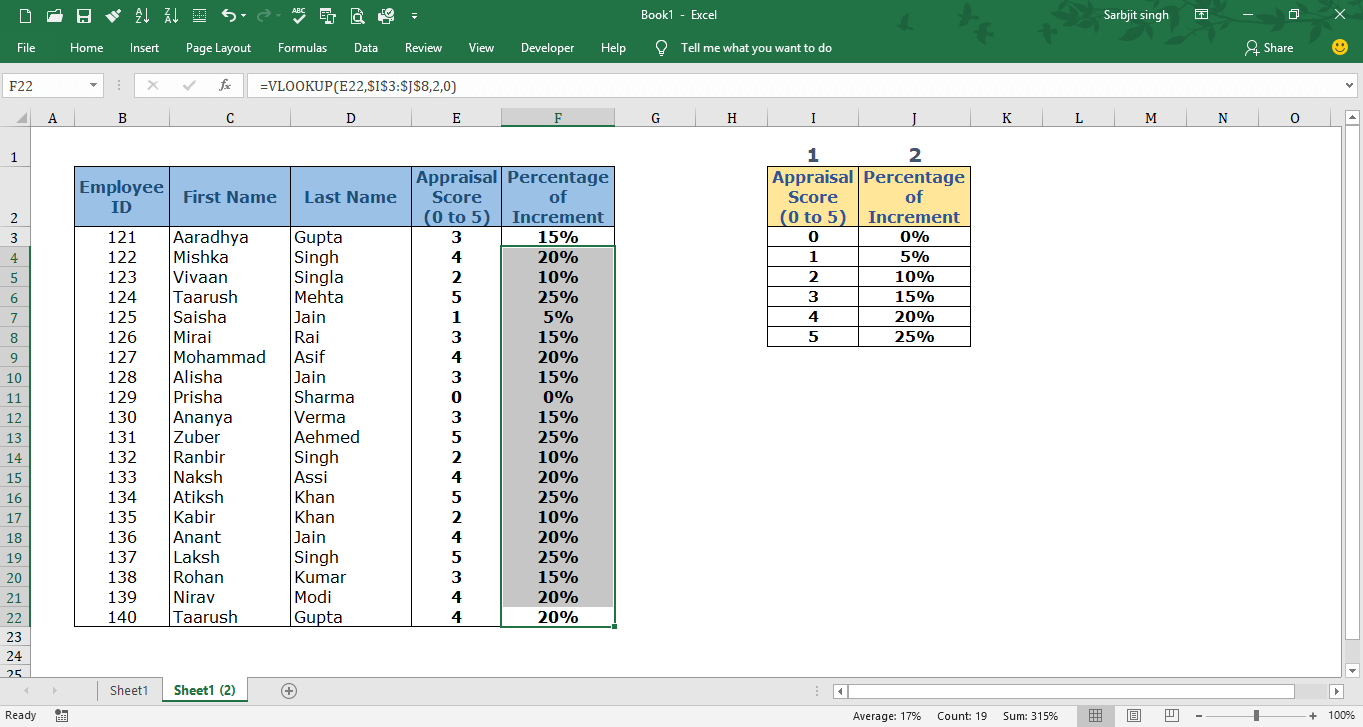The width and height of the screenshot is (1363, 727).
Task: Switch to Page Layout view icon
Action: 1133,715
